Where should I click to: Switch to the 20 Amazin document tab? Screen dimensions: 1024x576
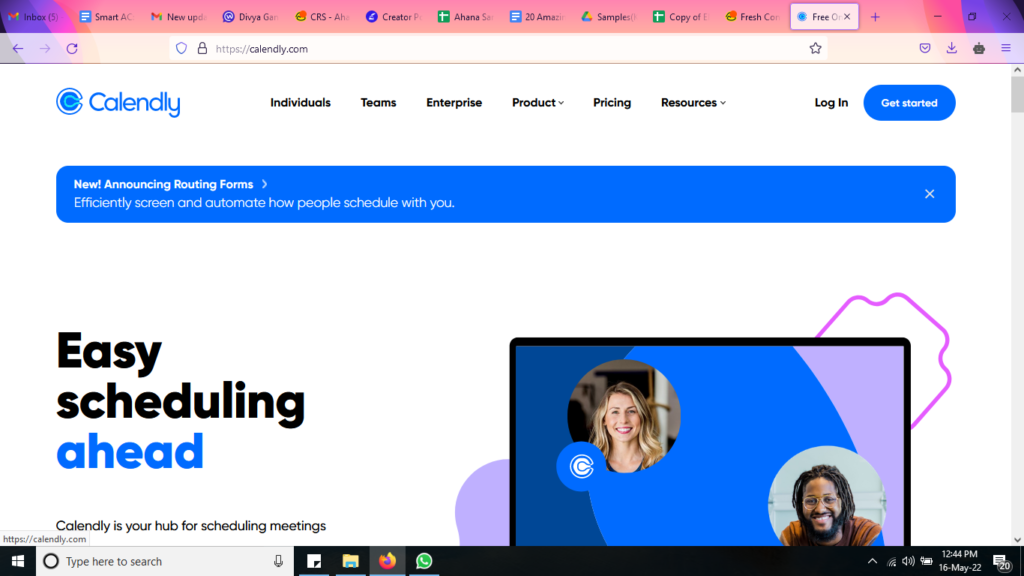pos(537,17)
